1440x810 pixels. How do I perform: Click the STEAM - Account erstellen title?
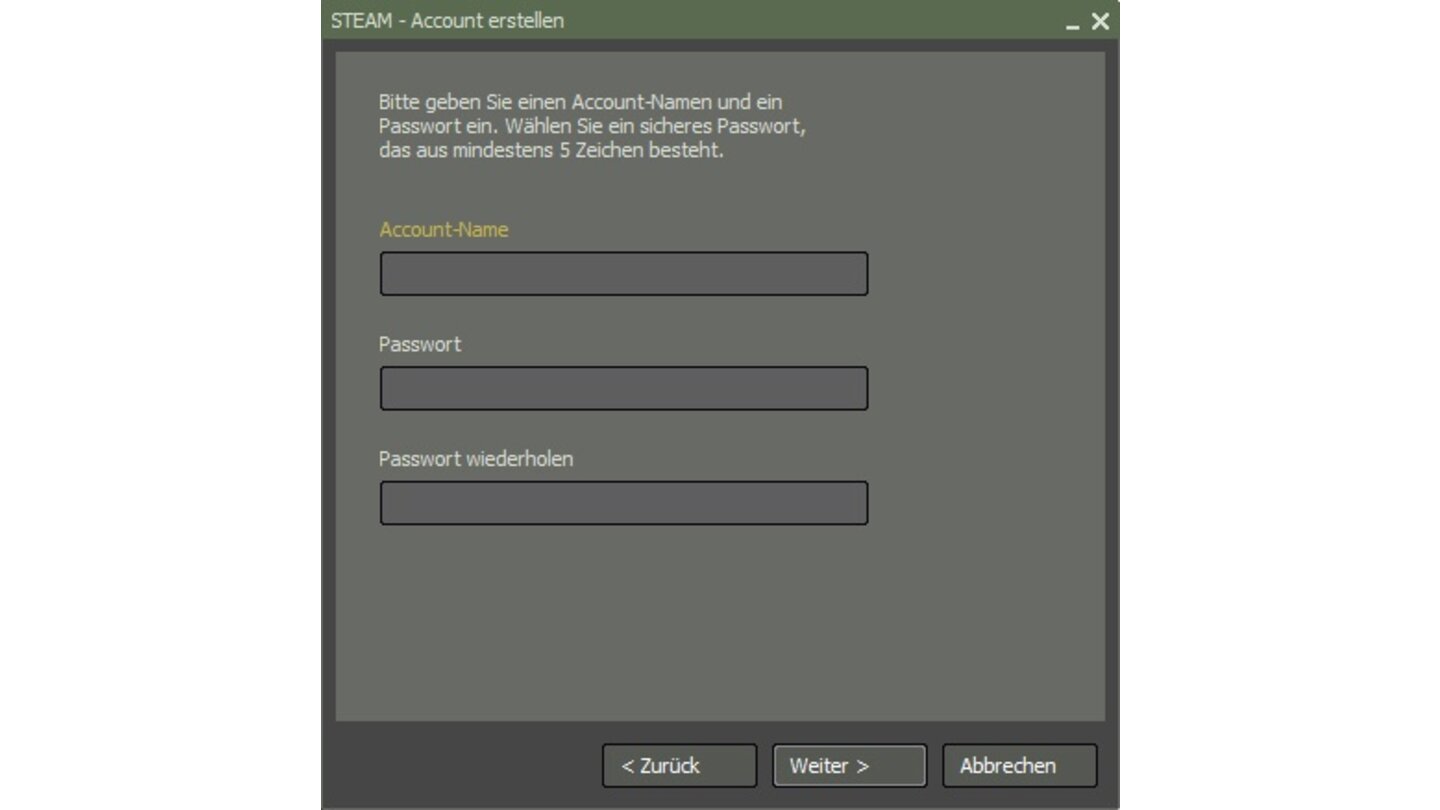pos(447,20)
